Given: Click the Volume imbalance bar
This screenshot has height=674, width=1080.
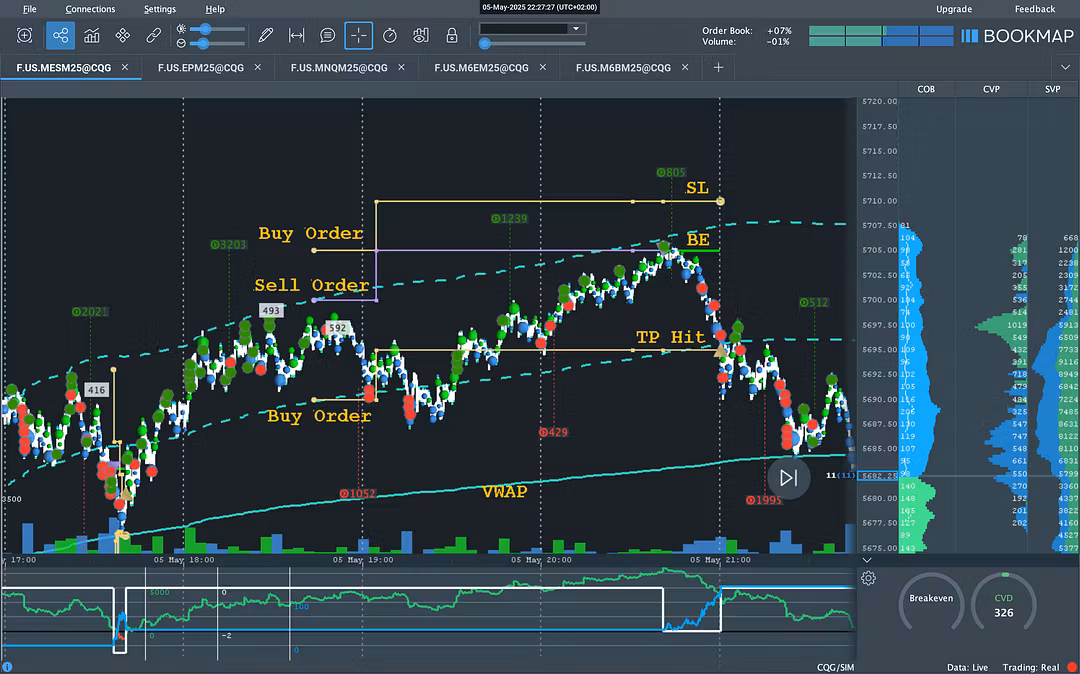Looking at the screenshot, I should pyautogui.click(x=881, y=42).
